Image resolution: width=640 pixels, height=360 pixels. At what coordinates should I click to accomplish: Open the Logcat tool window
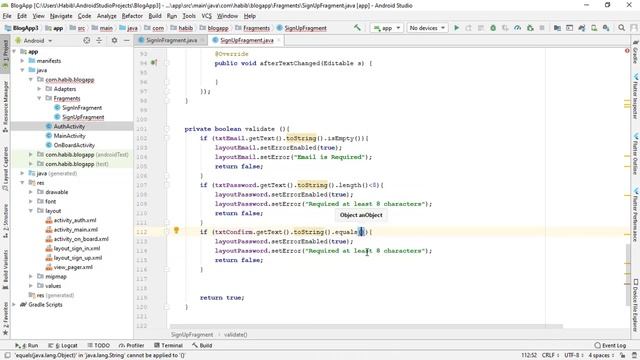click(x=63, y=345)
